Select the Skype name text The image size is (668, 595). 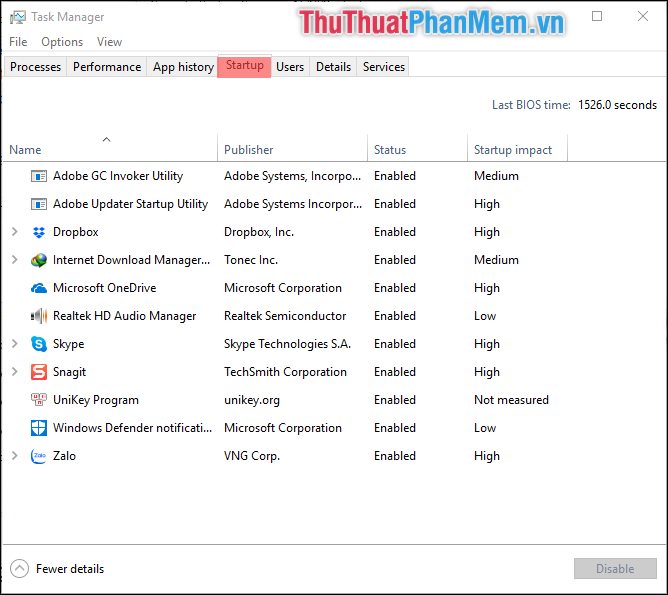69,344
